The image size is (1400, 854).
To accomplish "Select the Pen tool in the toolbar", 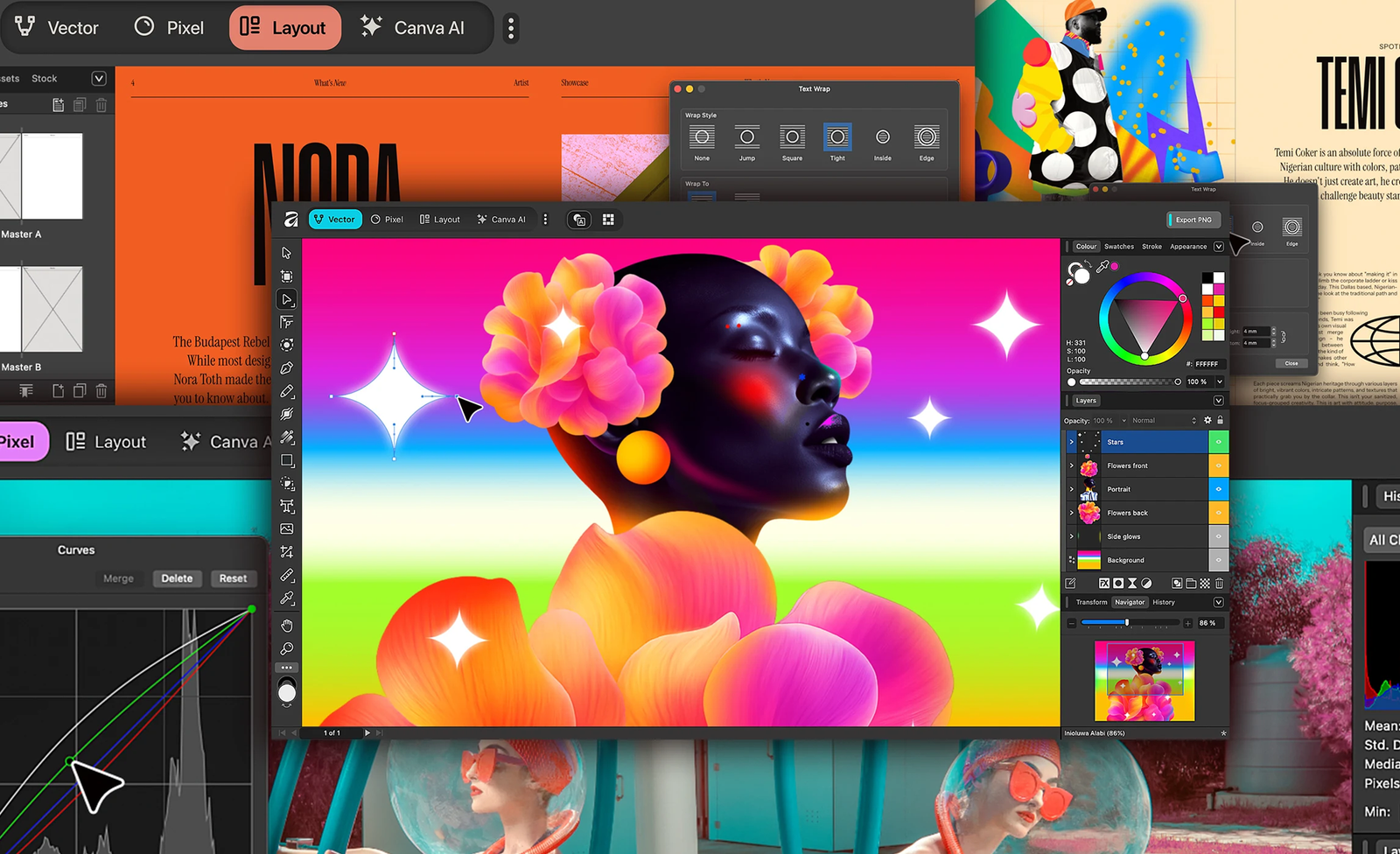I will click(x=286, y=367).
